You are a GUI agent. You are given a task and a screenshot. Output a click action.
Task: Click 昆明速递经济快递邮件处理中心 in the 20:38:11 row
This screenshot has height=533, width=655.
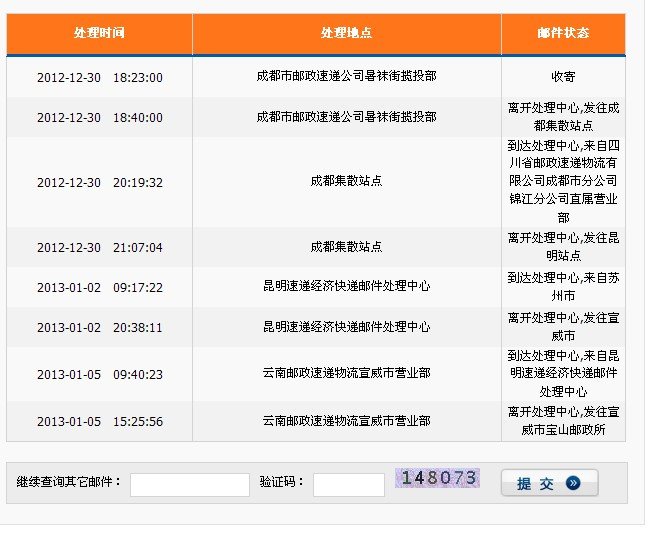pyautogui.click(x=346, y=327)
